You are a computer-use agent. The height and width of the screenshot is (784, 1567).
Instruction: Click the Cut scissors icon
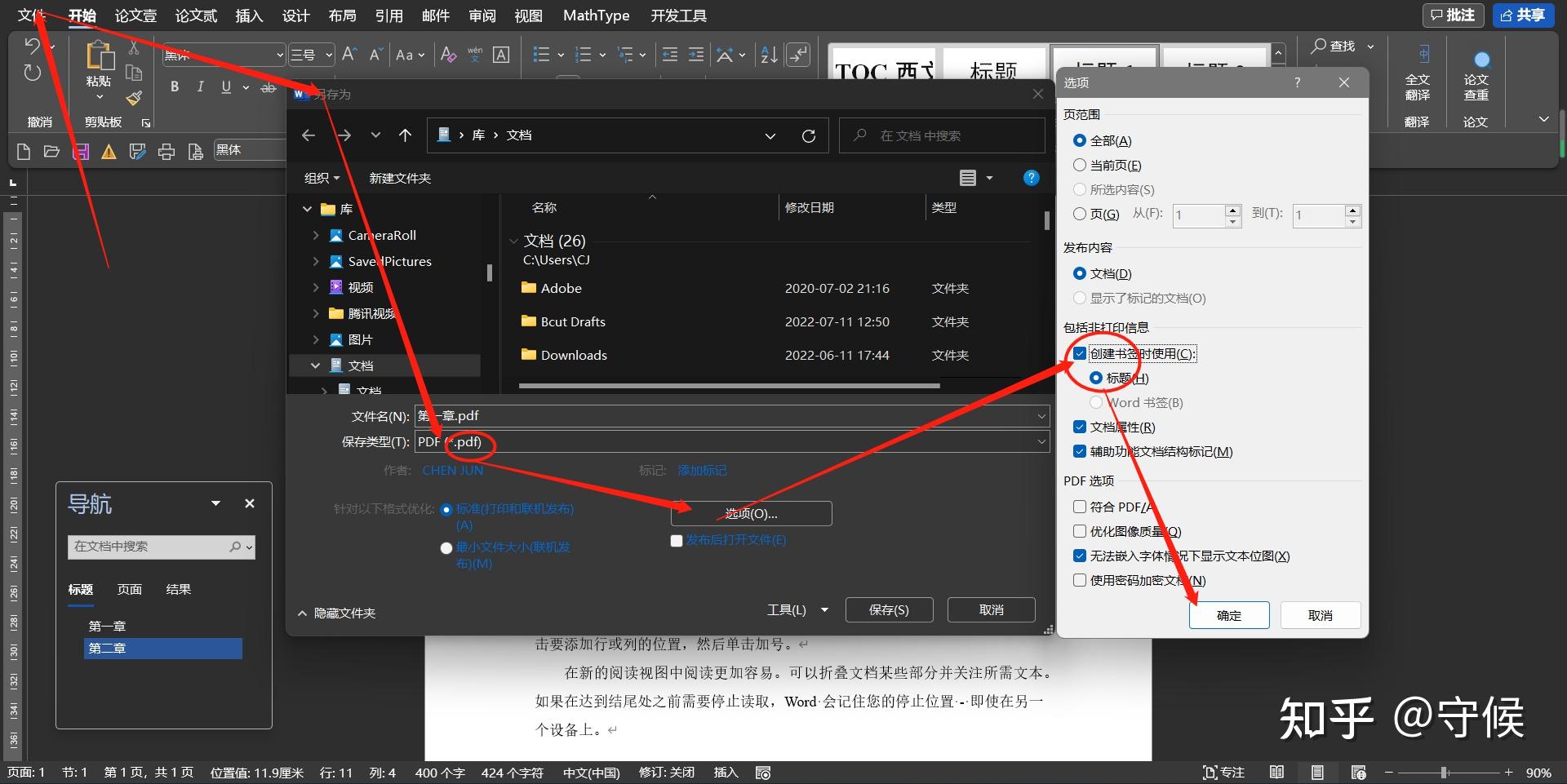coord(134,48)
